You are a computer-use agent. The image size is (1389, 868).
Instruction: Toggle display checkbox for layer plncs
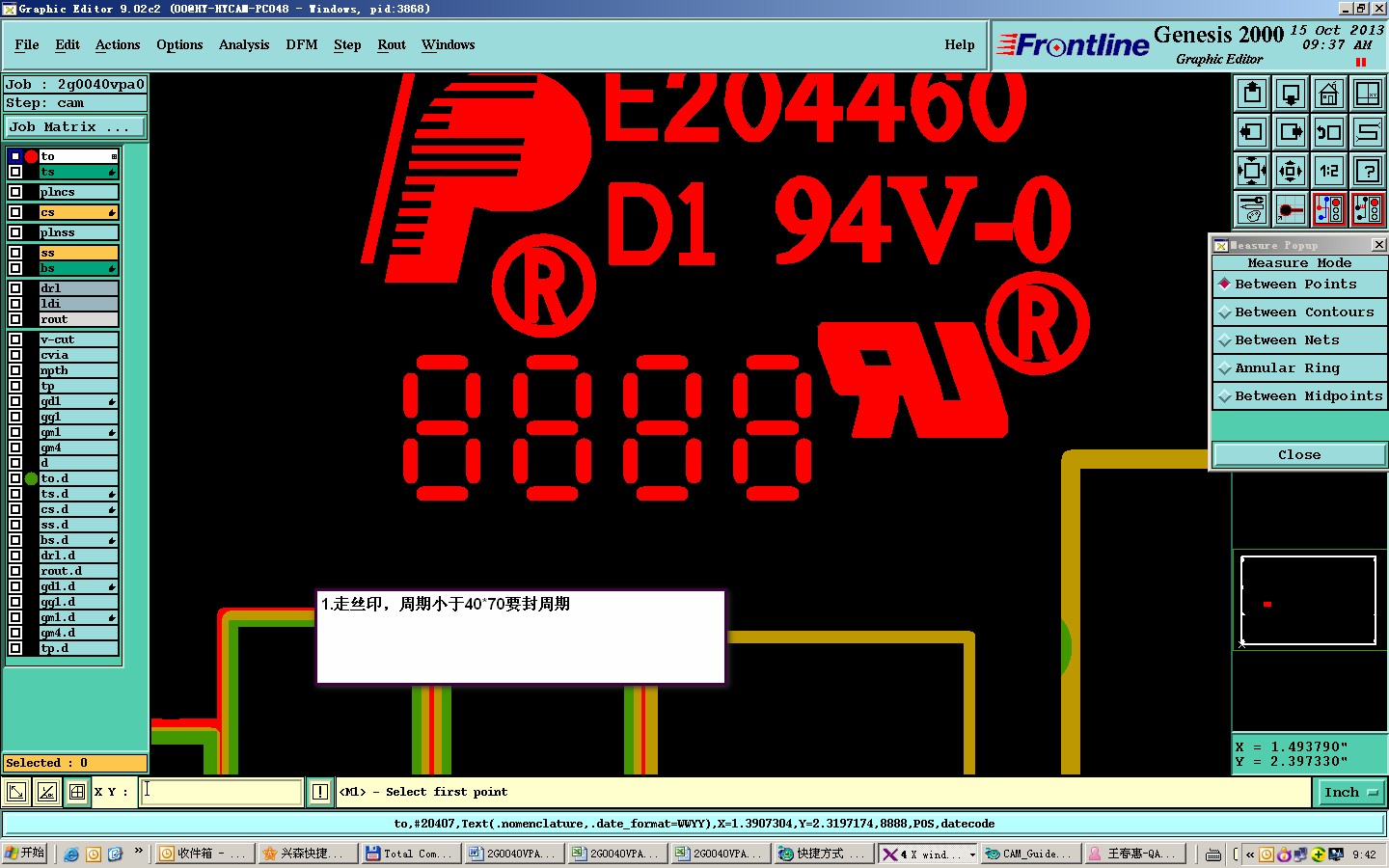click(x=15, y=192)
